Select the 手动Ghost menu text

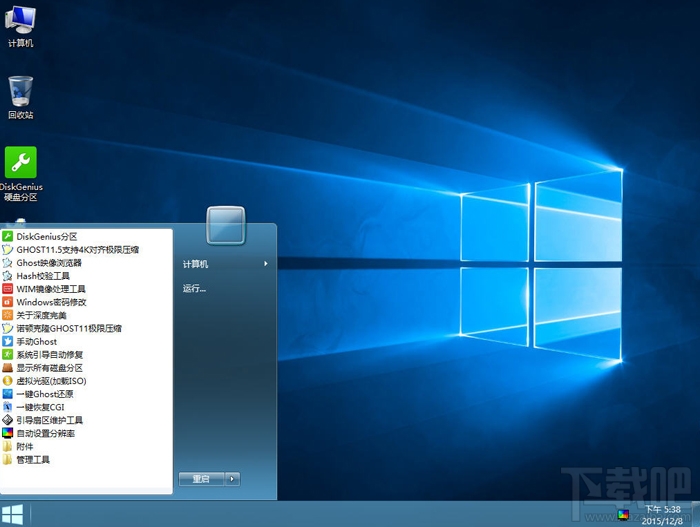[37, 341]
